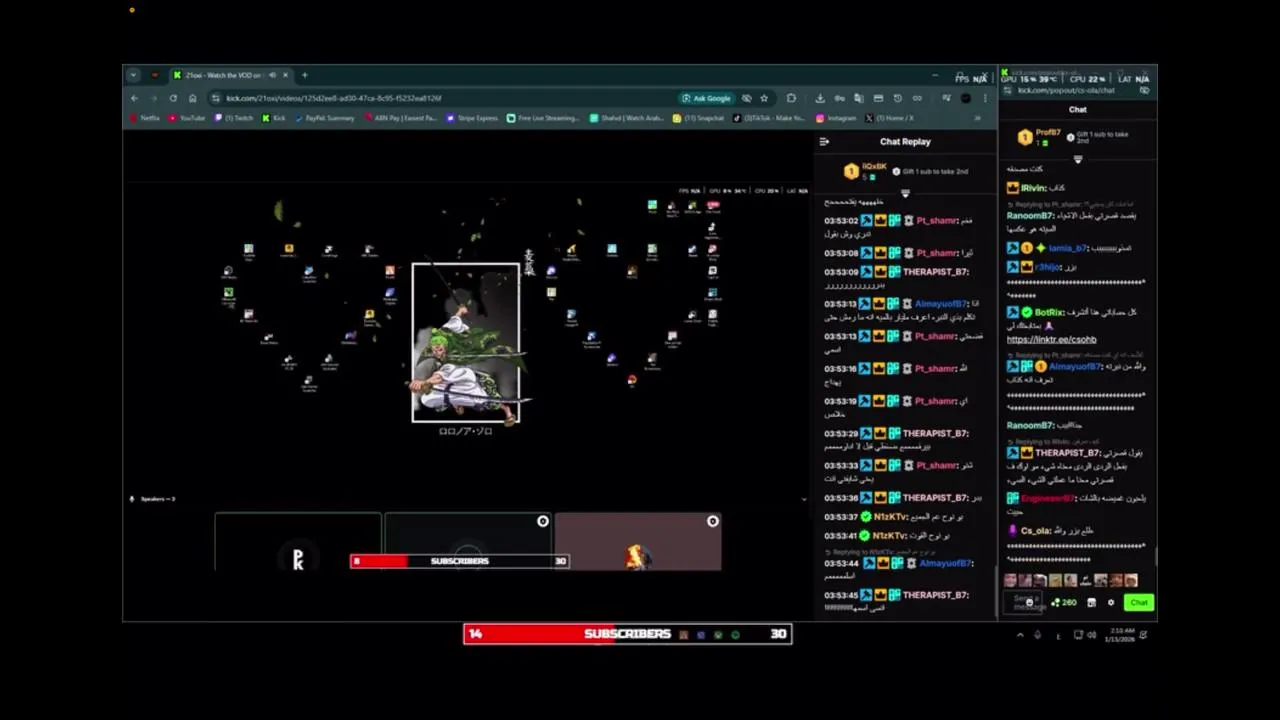The height and width of the screenshot is (720, 1280).
Task: Open the Stripe Express bookmark
Action: point(472,118)
